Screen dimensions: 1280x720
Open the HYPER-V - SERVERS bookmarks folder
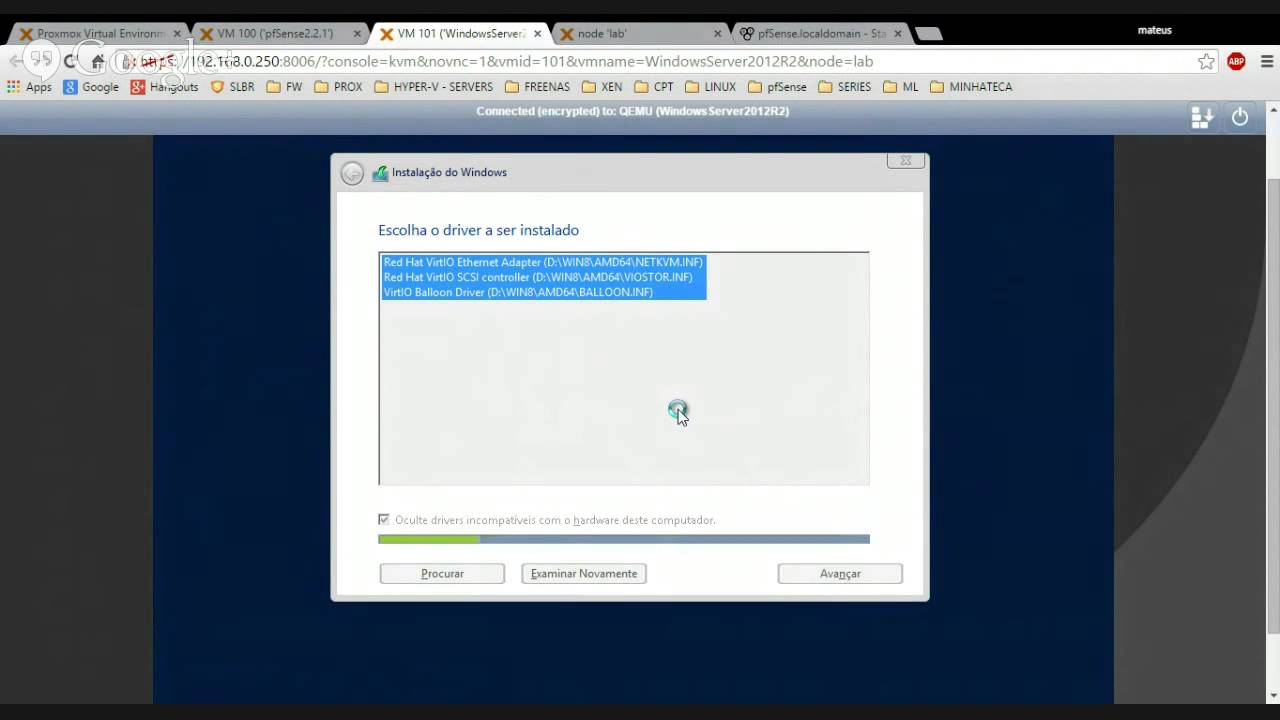coord(433,87)
